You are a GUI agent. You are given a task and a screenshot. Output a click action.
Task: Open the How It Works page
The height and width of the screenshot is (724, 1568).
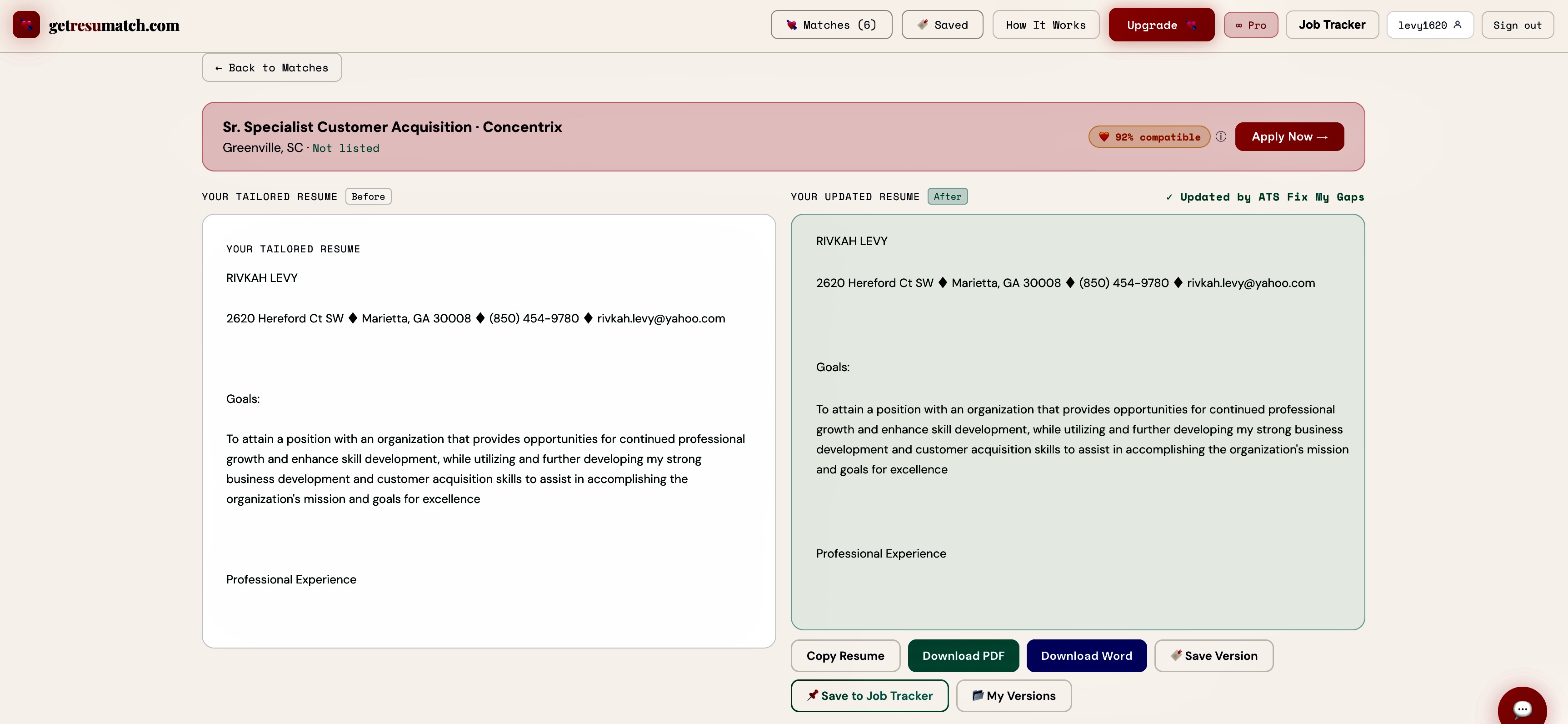[1045, 25]
